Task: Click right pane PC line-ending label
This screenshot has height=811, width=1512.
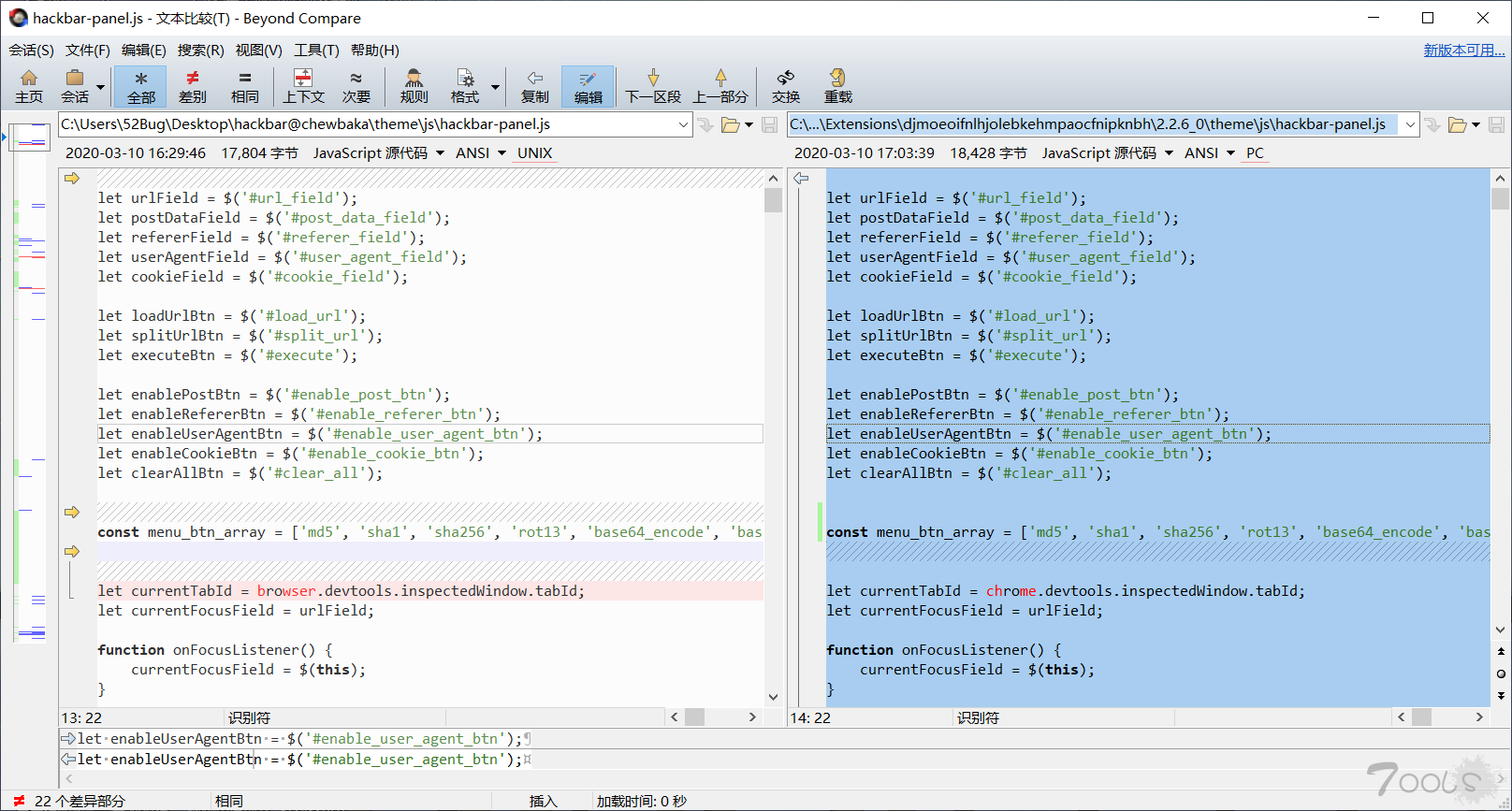Action: pos(1255,152)
